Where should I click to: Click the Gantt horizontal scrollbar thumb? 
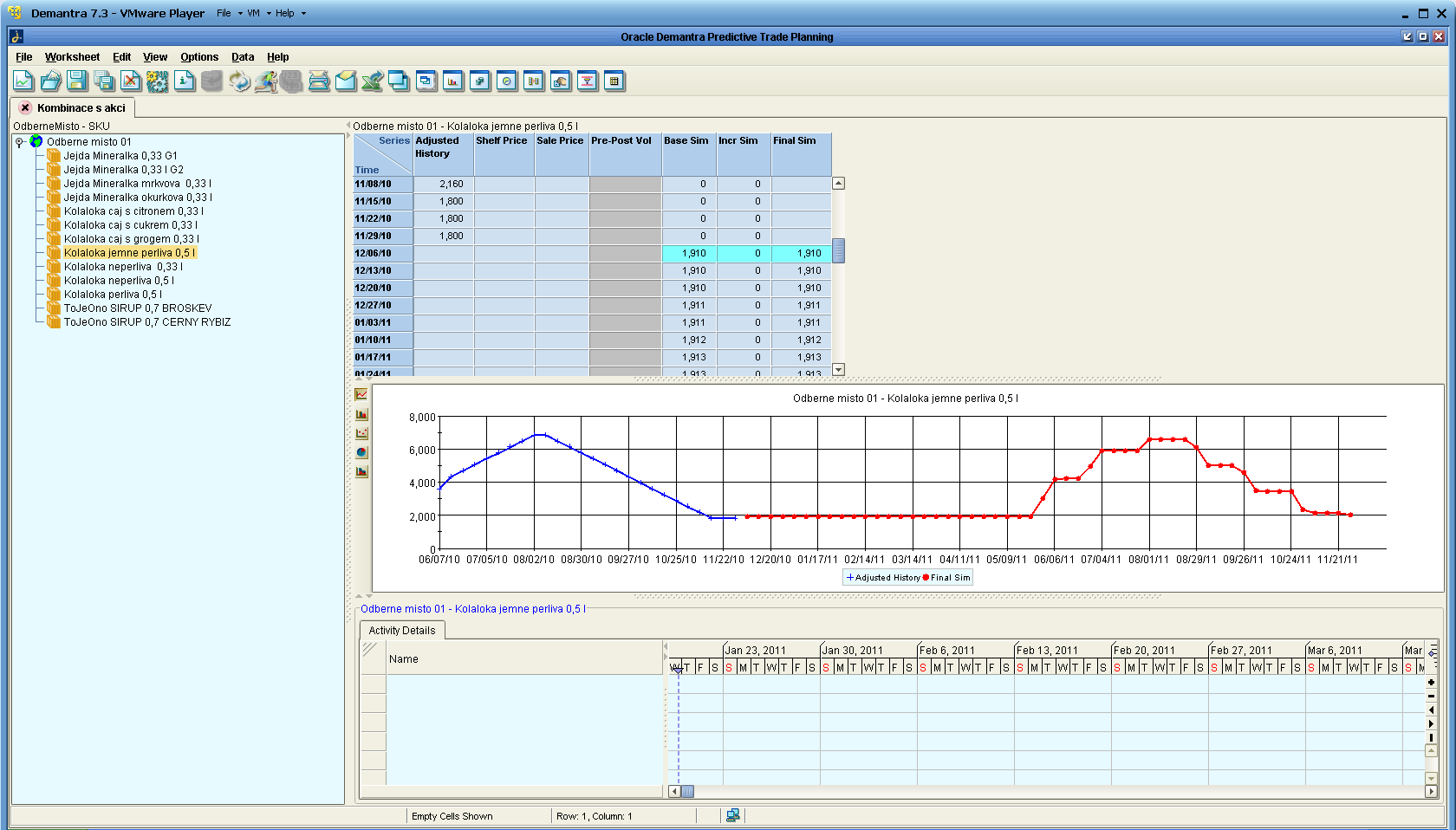click(687, 791)
